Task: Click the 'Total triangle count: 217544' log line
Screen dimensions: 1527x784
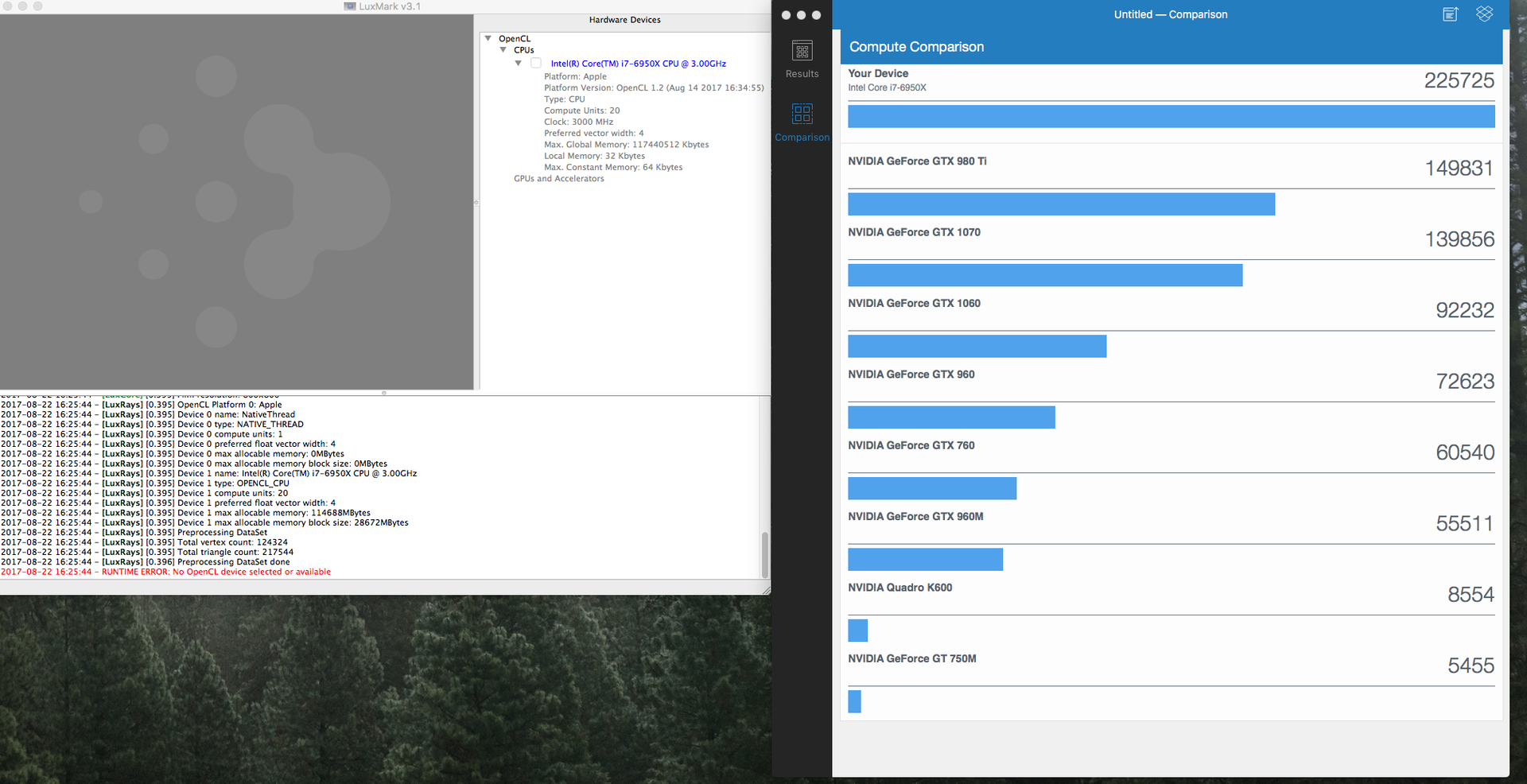Action: coord(147,552)
